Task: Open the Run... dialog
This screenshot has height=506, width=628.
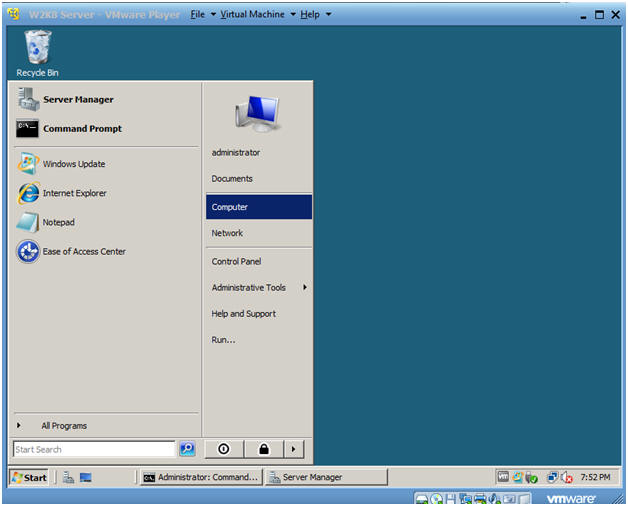Action: (259, 340)
